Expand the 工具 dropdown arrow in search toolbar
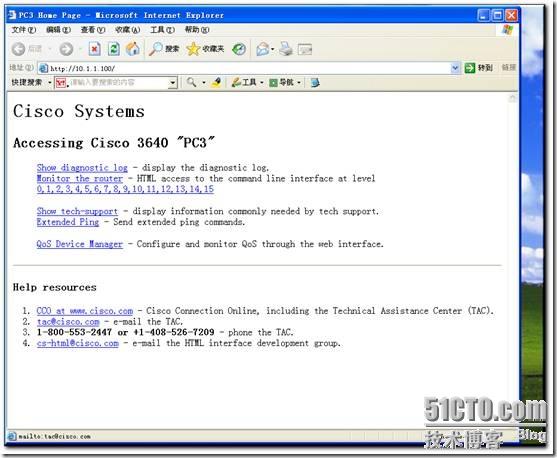The width and height of the screenshot is (557, 458). coord(262,83)
